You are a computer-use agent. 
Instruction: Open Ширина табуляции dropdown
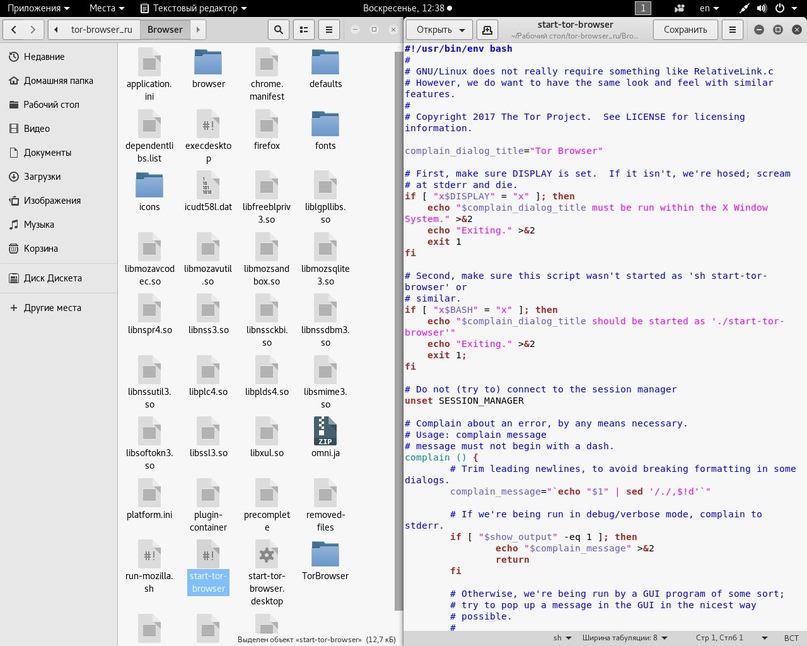[625, 638]
